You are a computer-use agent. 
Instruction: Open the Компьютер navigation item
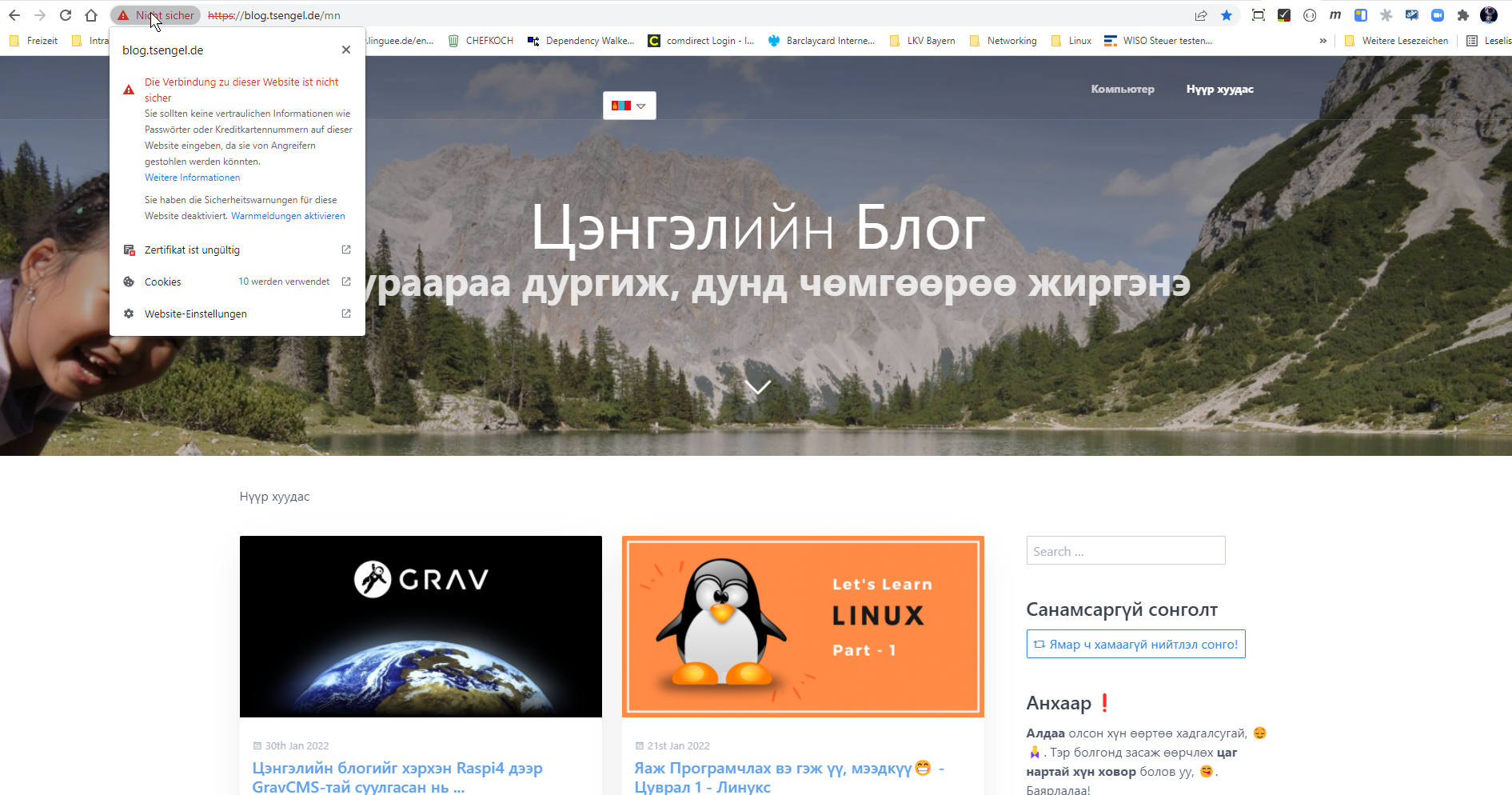pyautogui.click(x=1123, y=89)
